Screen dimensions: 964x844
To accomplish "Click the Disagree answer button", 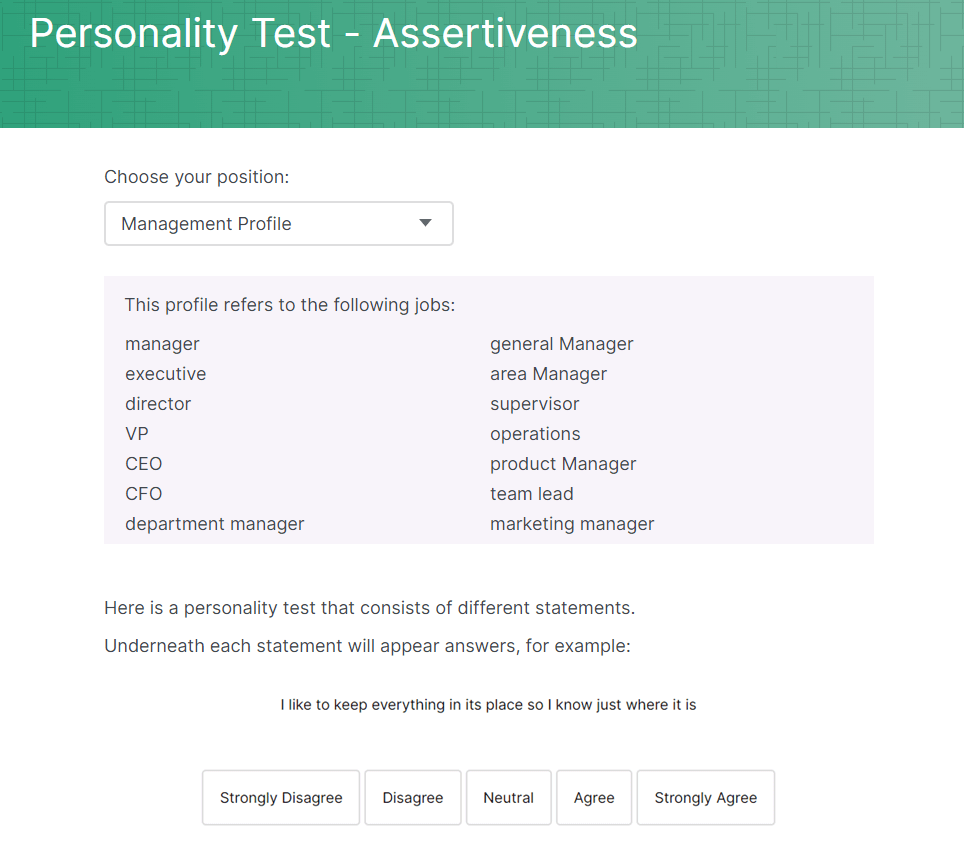I will (412, 797).
